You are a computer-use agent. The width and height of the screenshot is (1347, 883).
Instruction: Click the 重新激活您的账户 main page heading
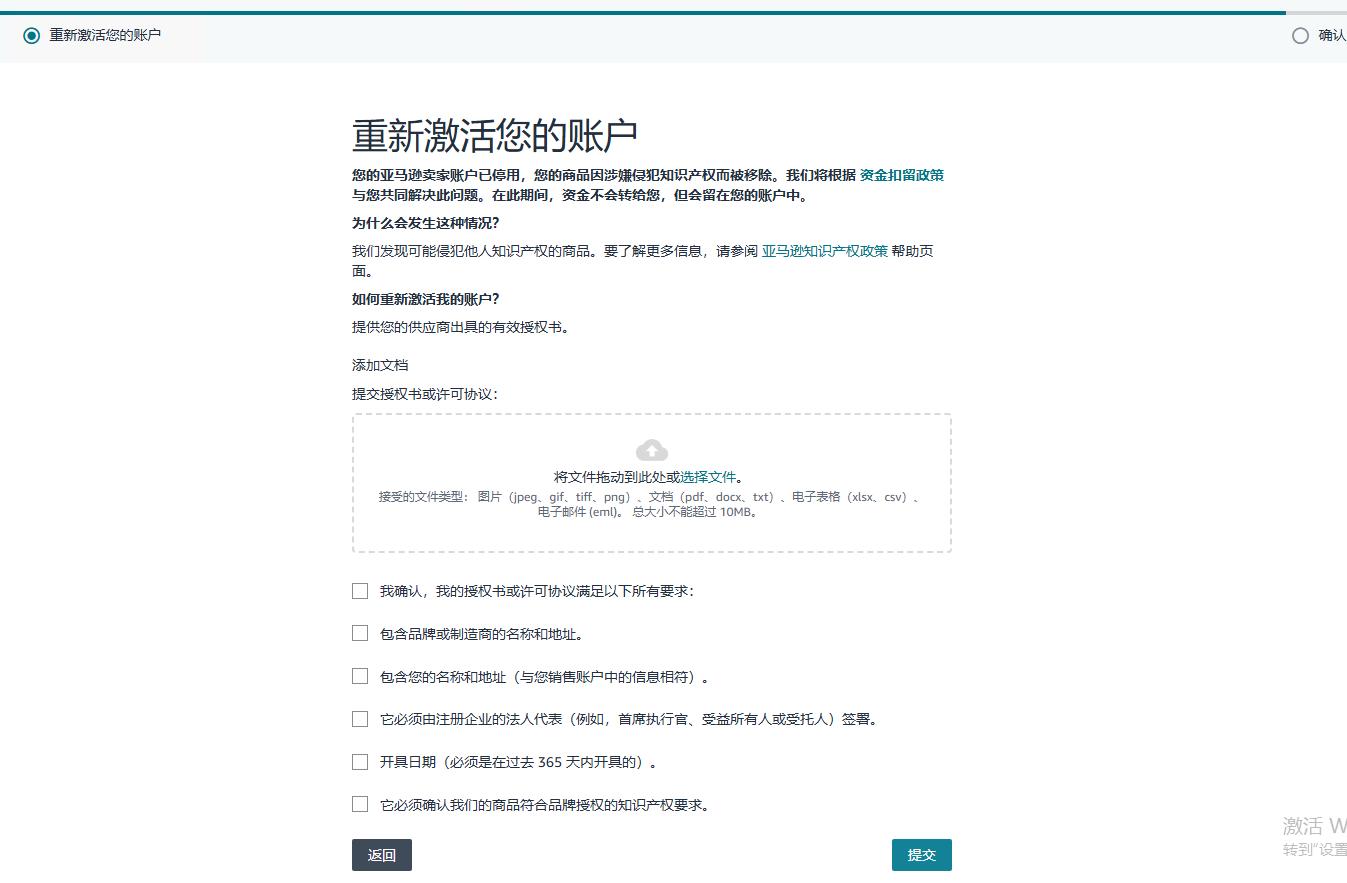tap(495, 135)
